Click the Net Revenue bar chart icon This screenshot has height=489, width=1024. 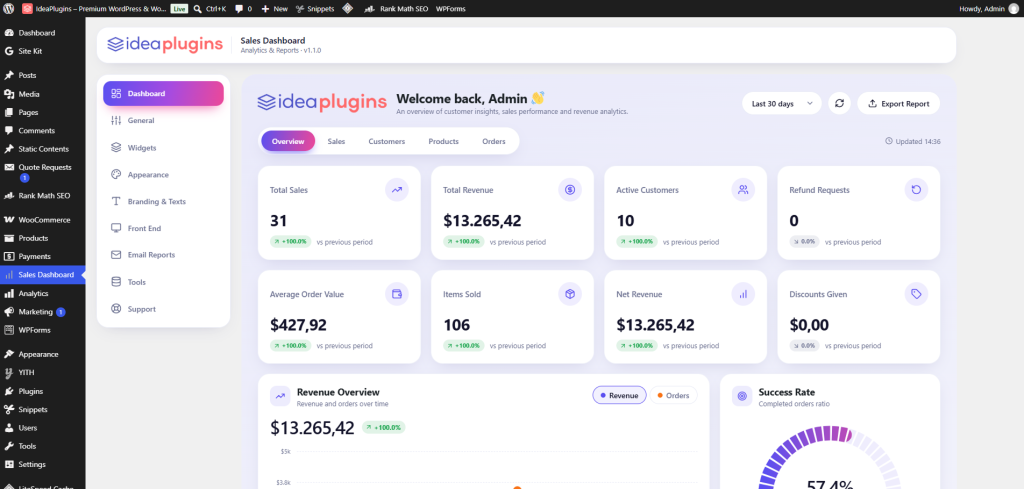click(743, 294)
